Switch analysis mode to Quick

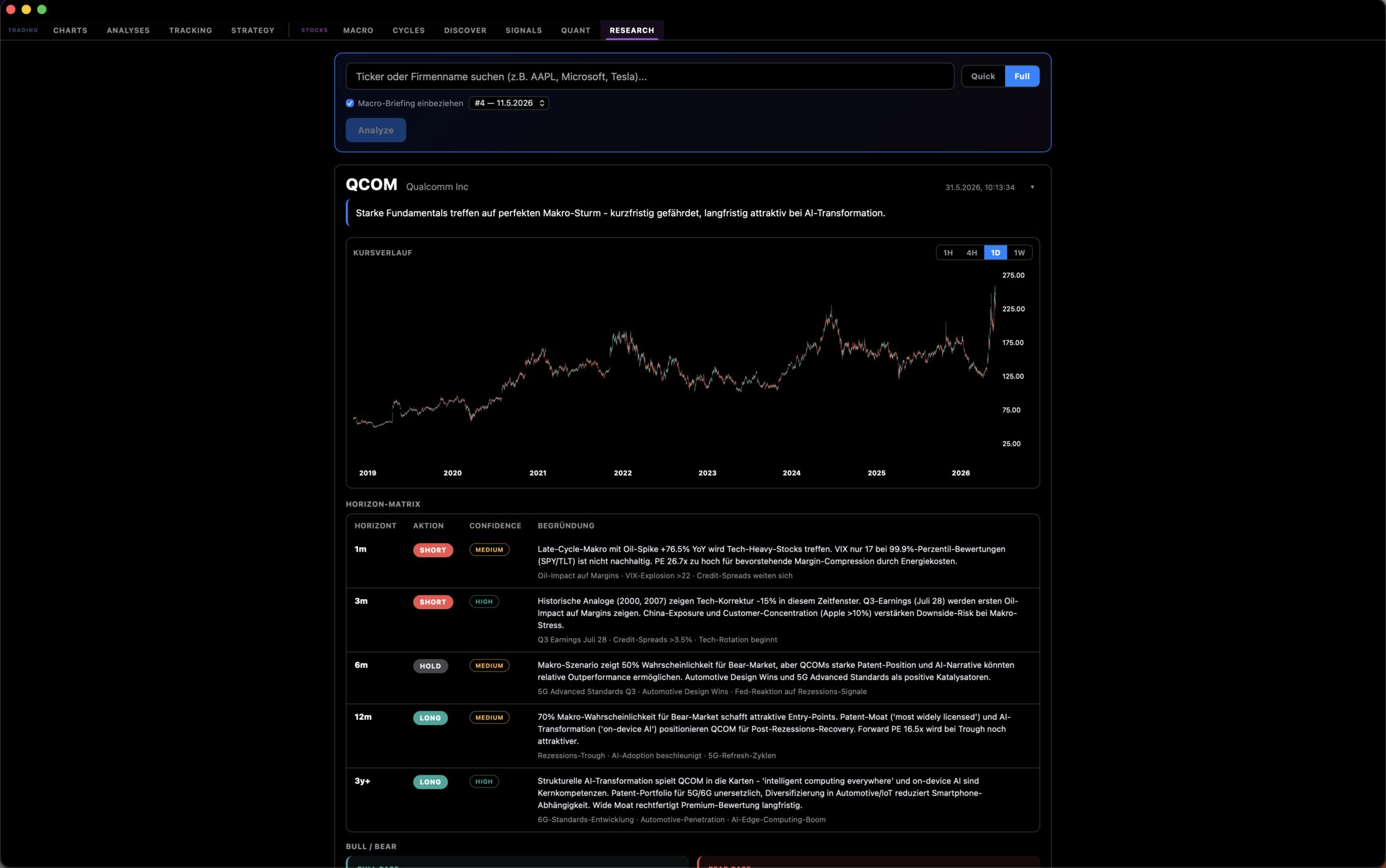click(x=983, y=76)
